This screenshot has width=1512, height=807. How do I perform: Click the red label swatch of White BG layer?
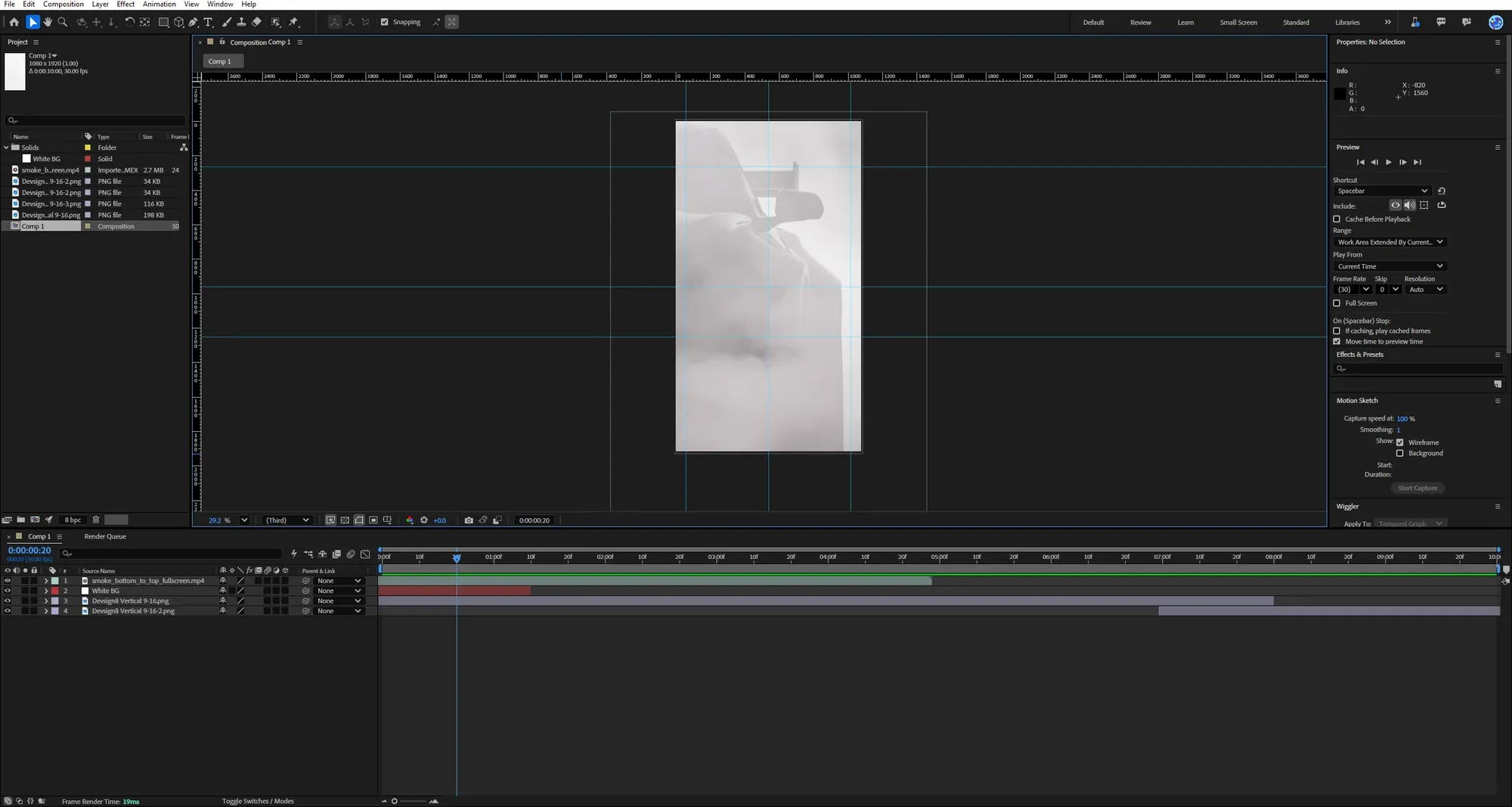[x=55, y=591]
